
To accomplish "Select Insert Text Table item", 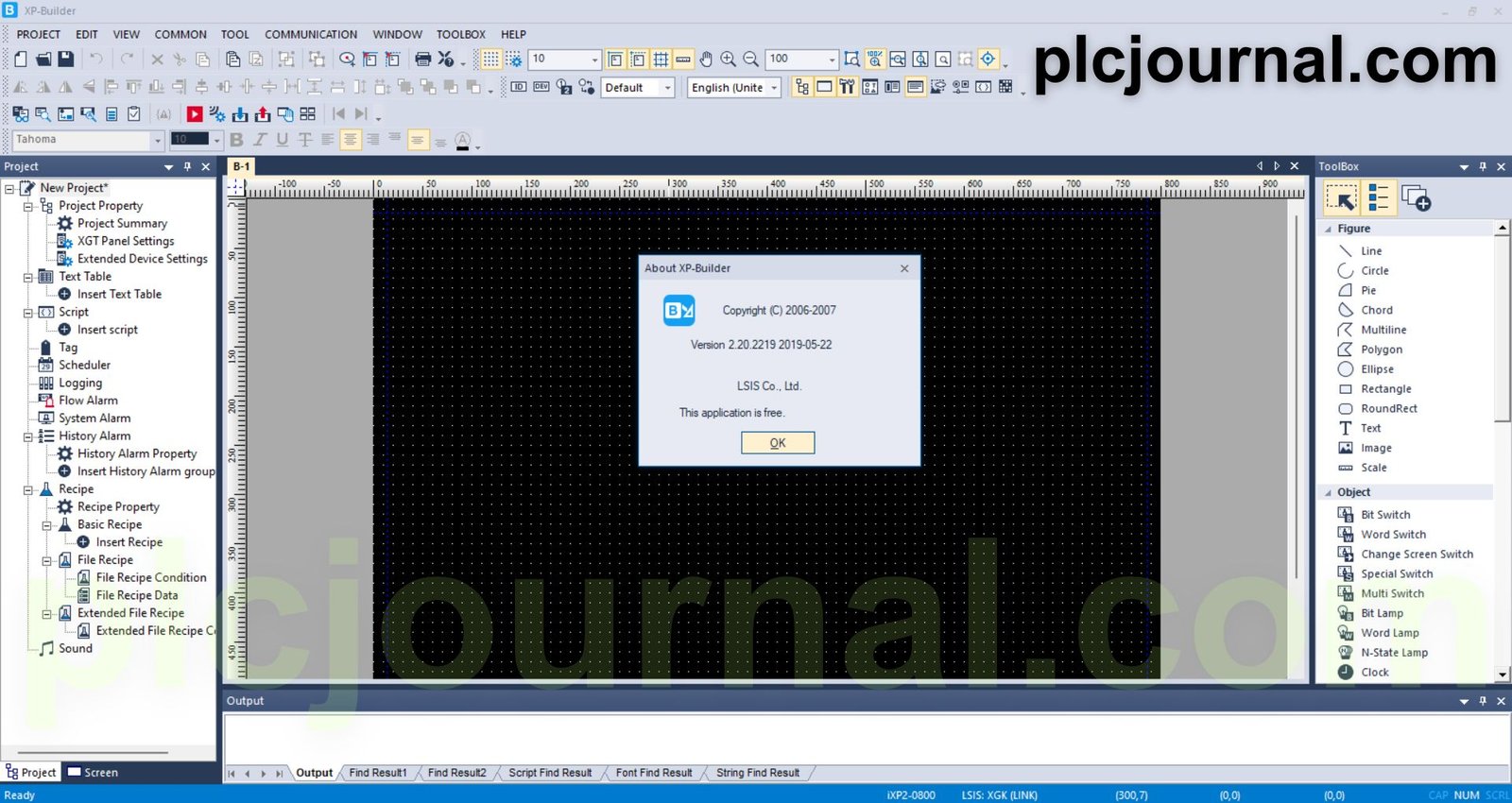I will click(119, 294).
